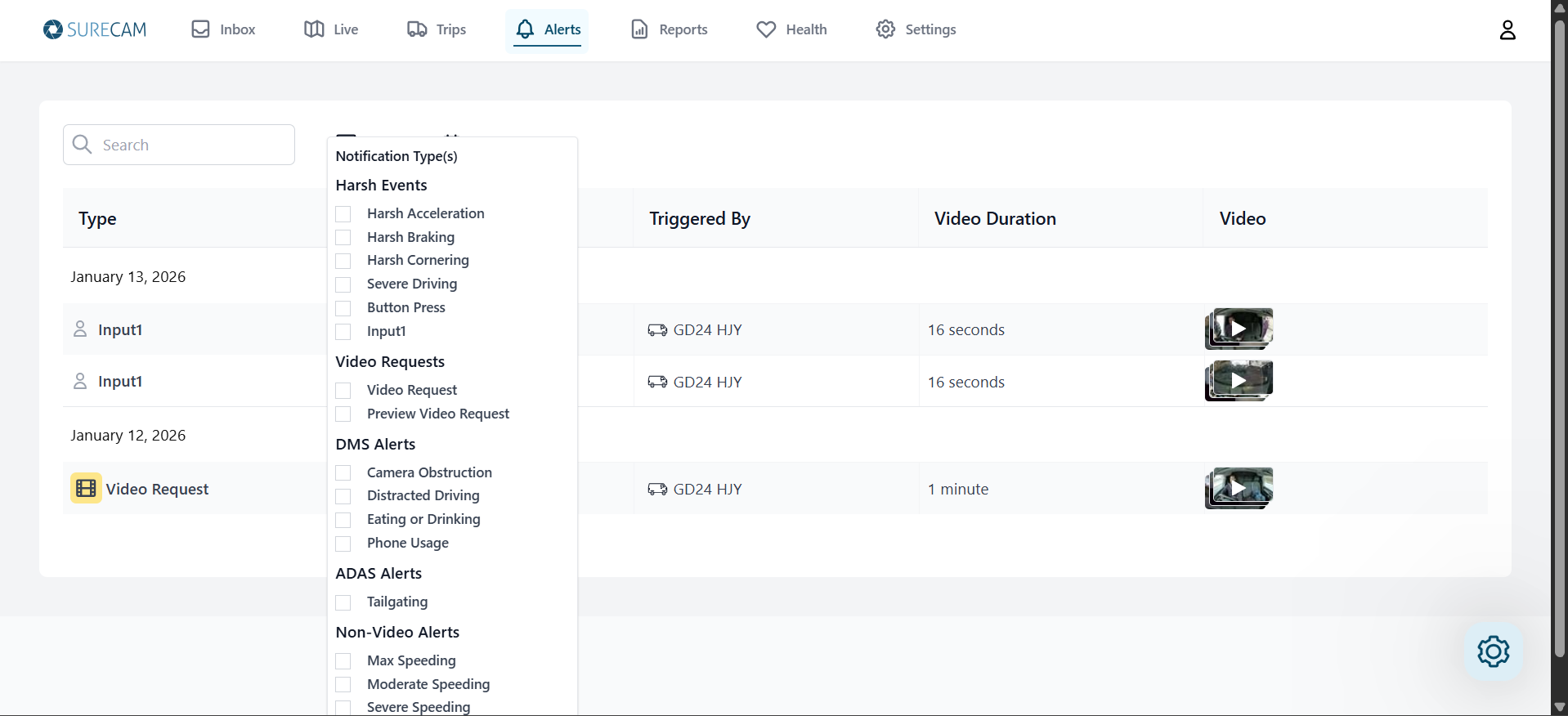Screen dimensions: 1568x716
Task: Open the floating gear settings button
Action: (1493, 651)
